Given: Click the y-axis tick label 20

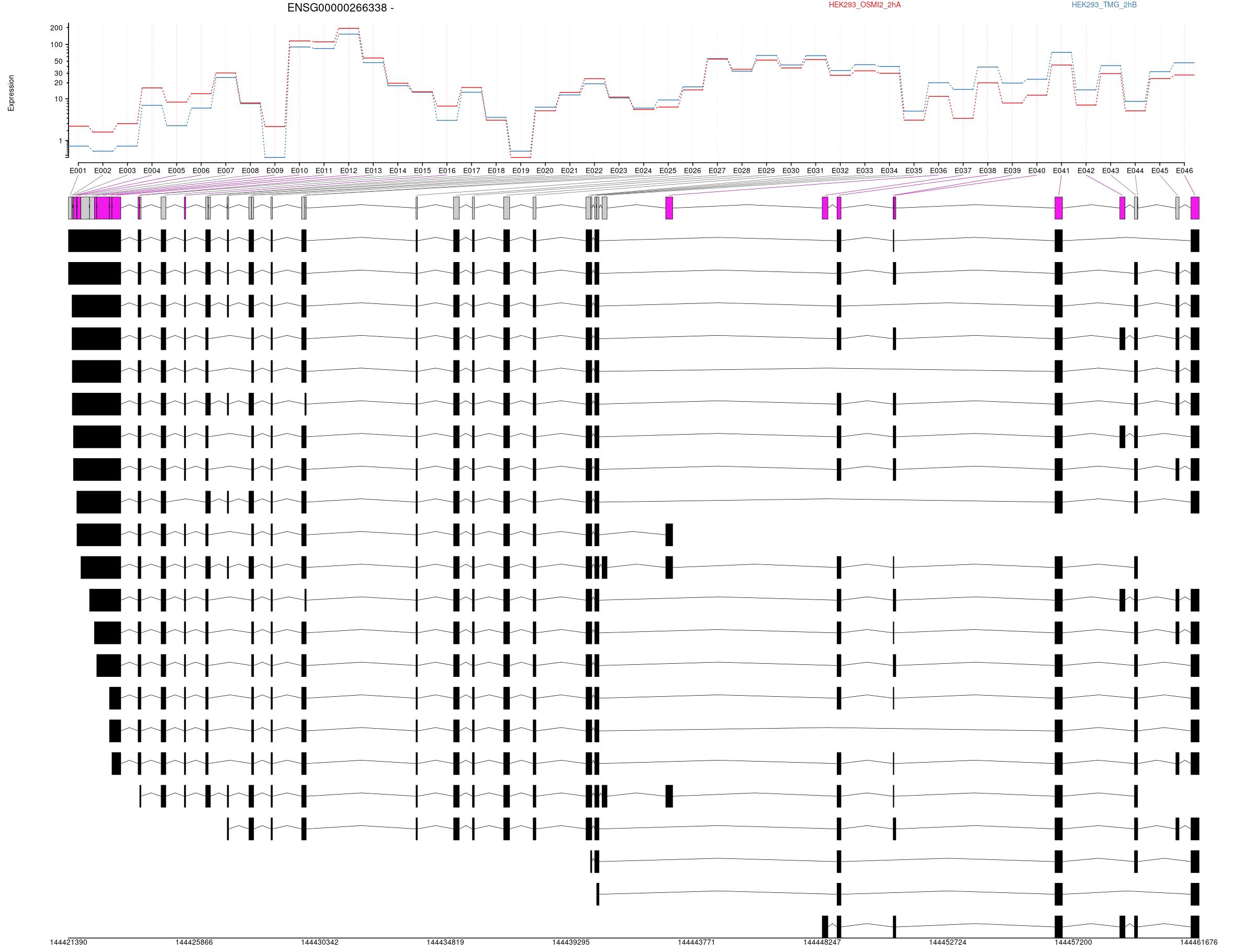Looking at the screenshot, I should 59,83.
